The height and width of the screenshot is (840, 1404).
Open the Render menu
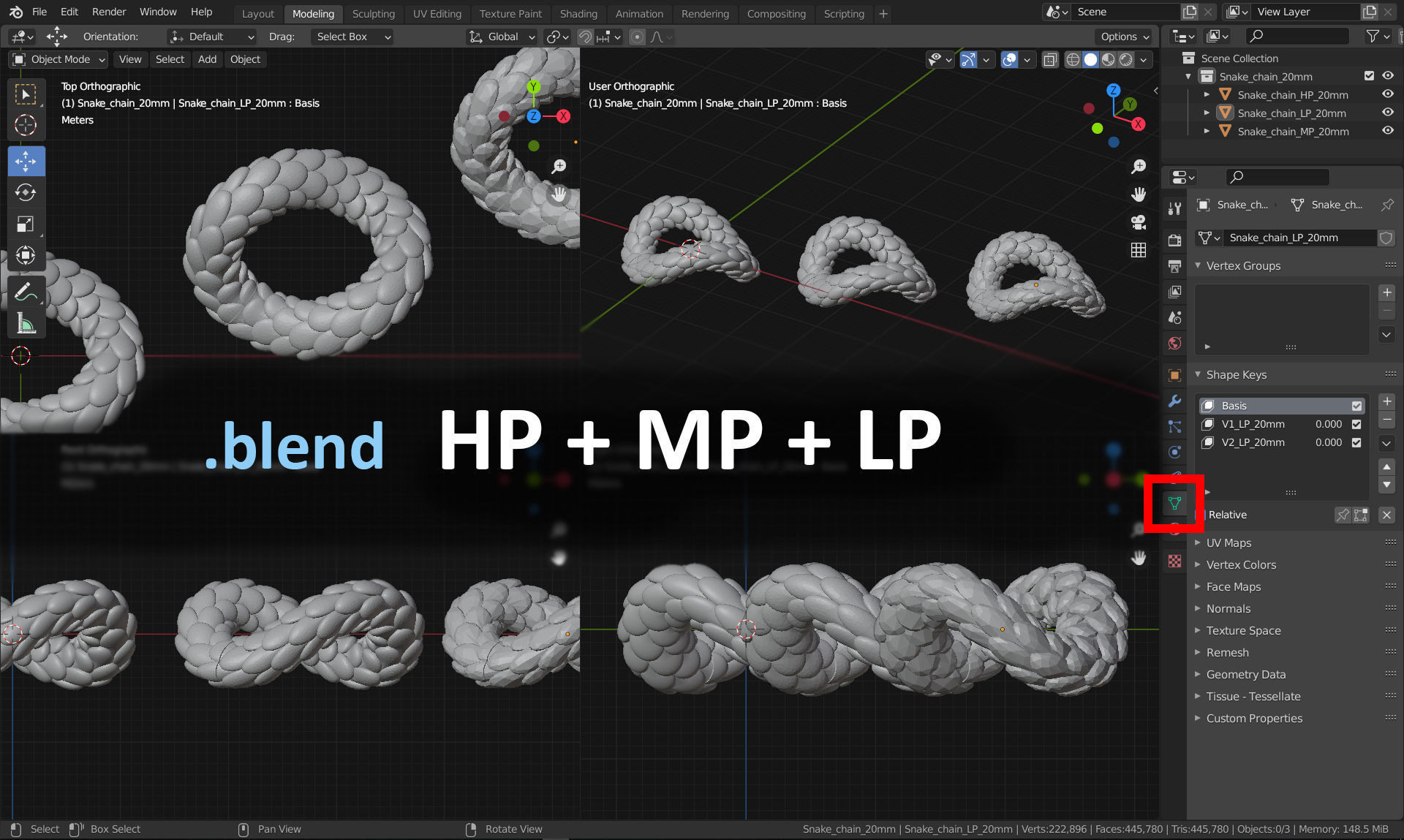coord(109,12)
